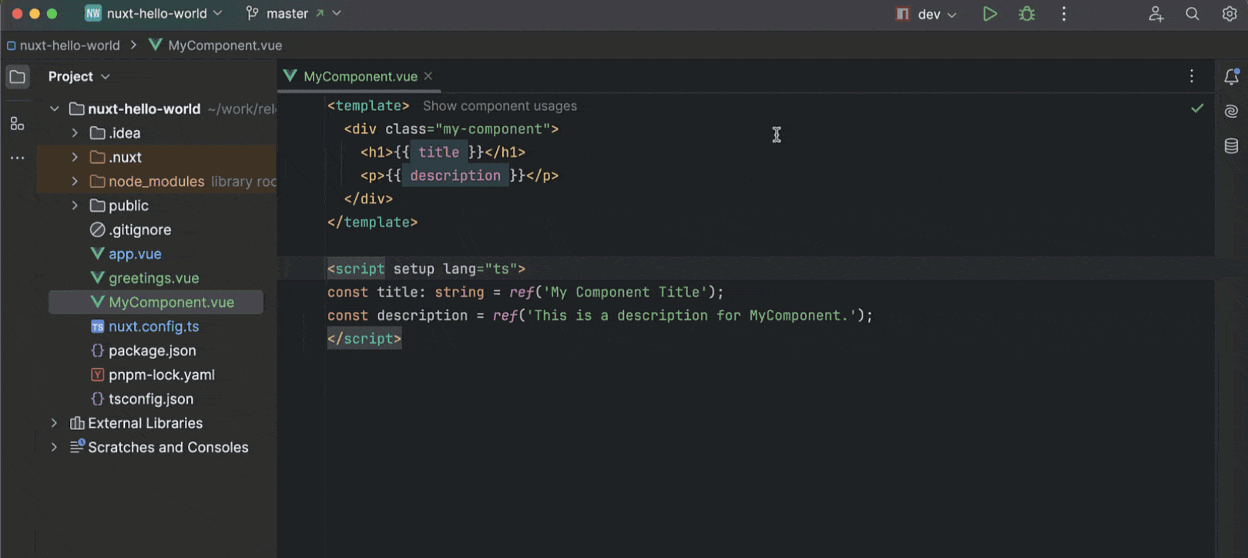The image size is (1248, 558).
Task: Toggle the Project folder tool window
Action: tap(17, 77)
